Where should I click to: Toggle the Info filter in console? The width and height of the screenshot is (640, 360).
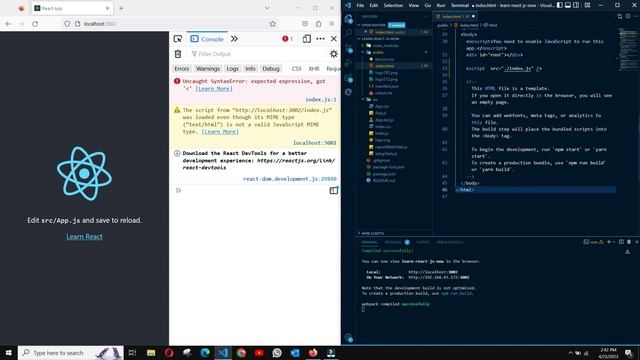[250, 69]
